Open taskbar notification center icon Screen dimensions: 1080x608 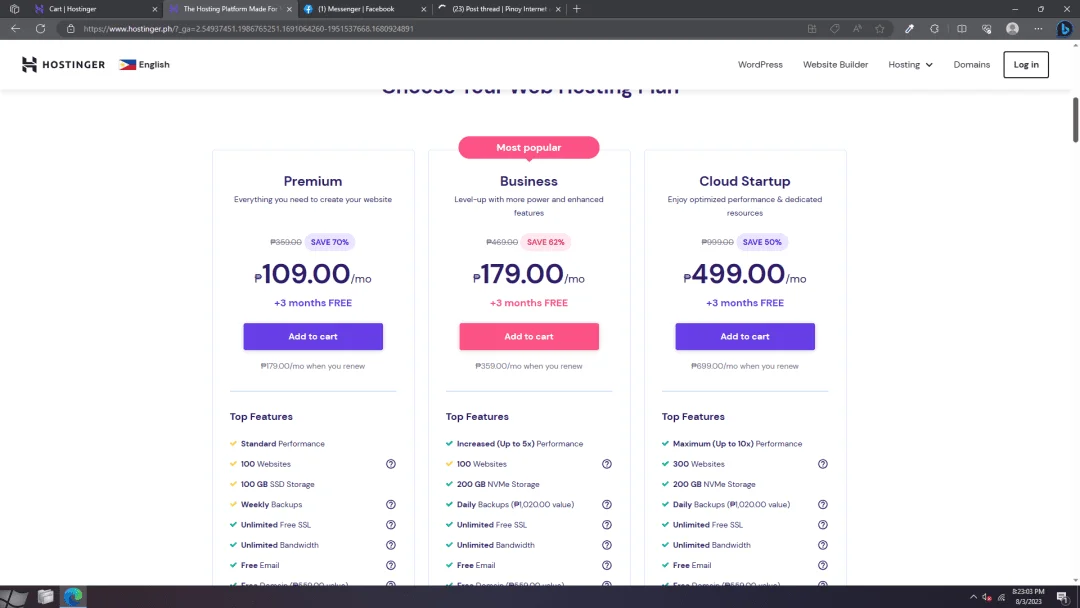(x=1062, y=597)
